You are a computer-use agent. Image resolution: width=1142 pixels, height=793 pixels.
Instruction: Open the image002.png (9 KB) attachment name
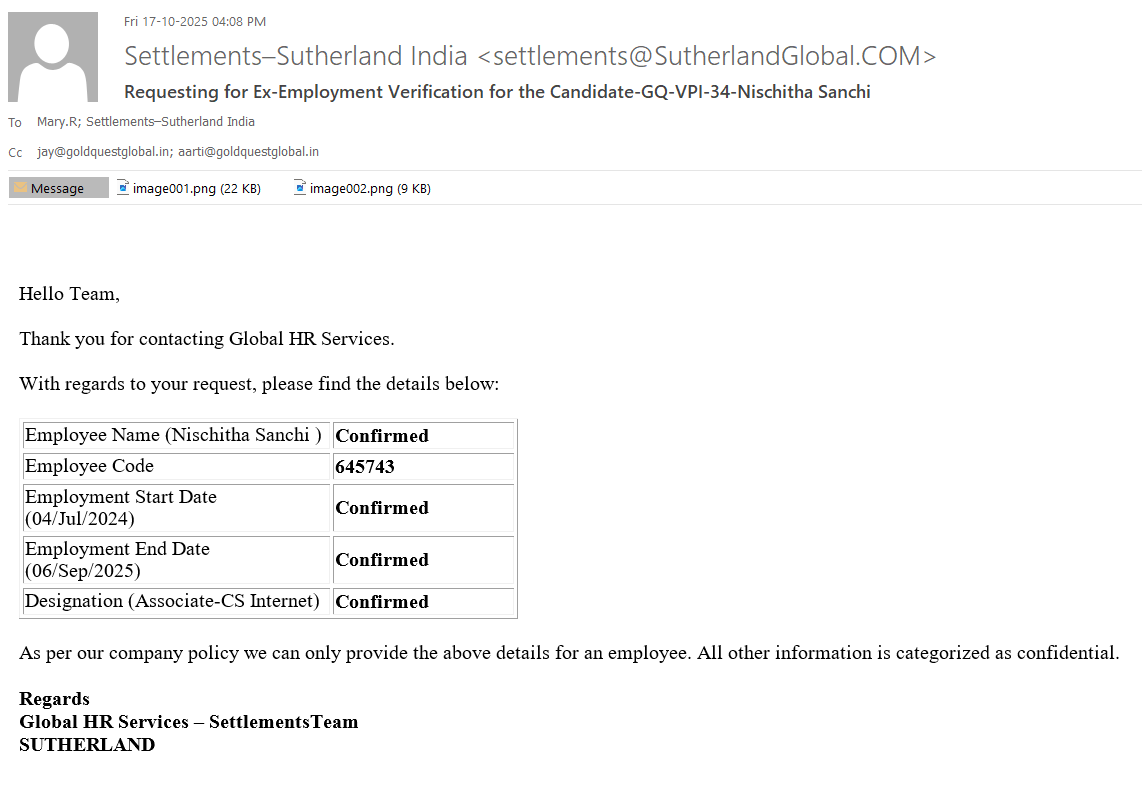point(370,188)
